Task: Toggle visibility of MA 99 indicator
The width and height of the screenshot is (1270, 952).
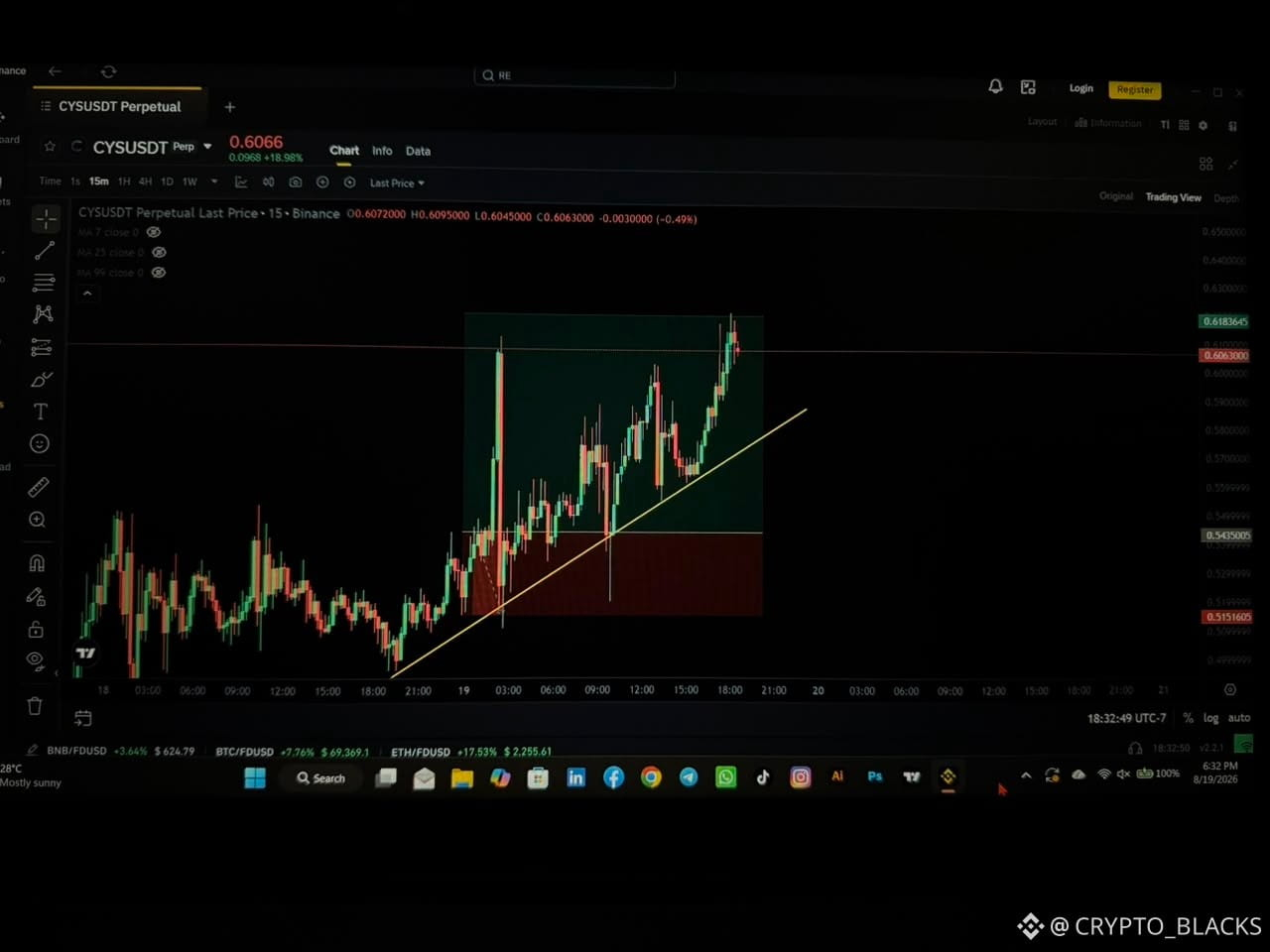Action: (159, 273)
